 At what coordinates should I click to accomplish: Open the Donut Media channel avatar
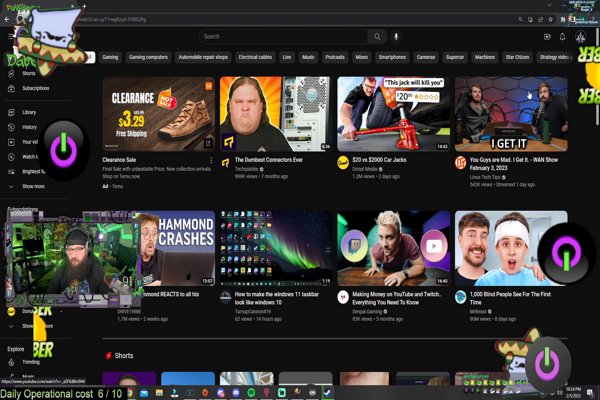coord(343,163)
